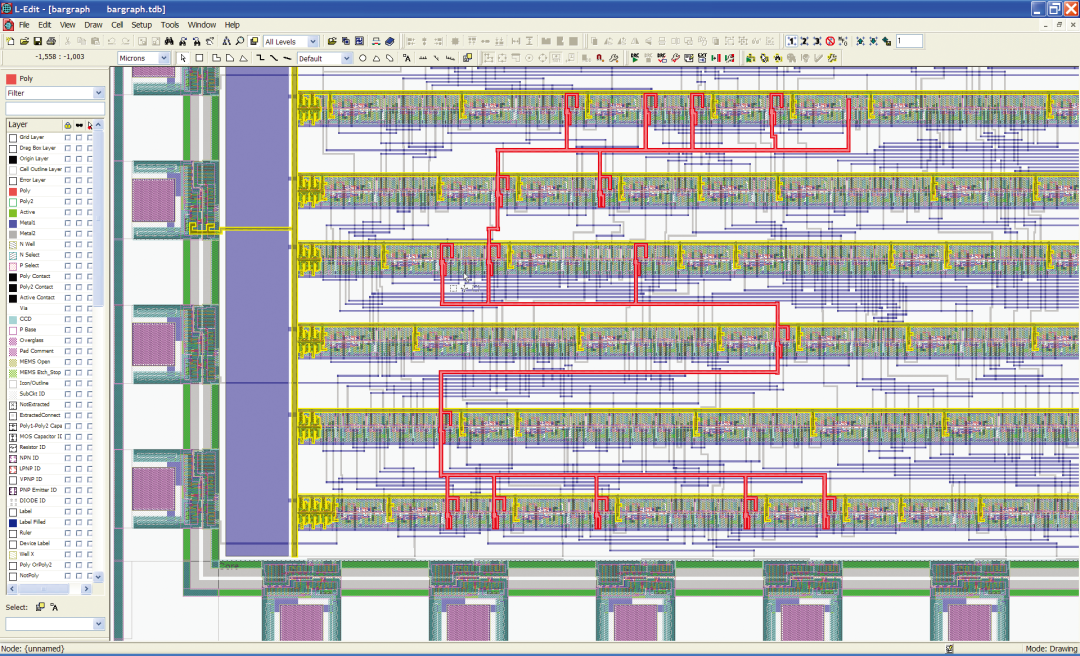Click the layer icon beside Select label

tap(40, 607)
